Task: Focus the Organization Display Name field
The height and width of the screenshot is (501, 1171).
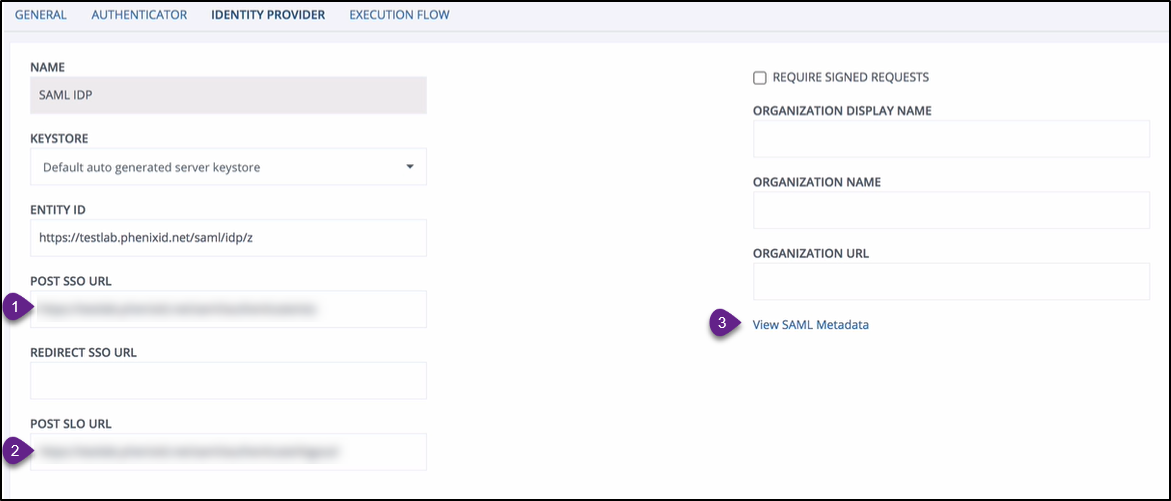Action: [x=951, y=139]
